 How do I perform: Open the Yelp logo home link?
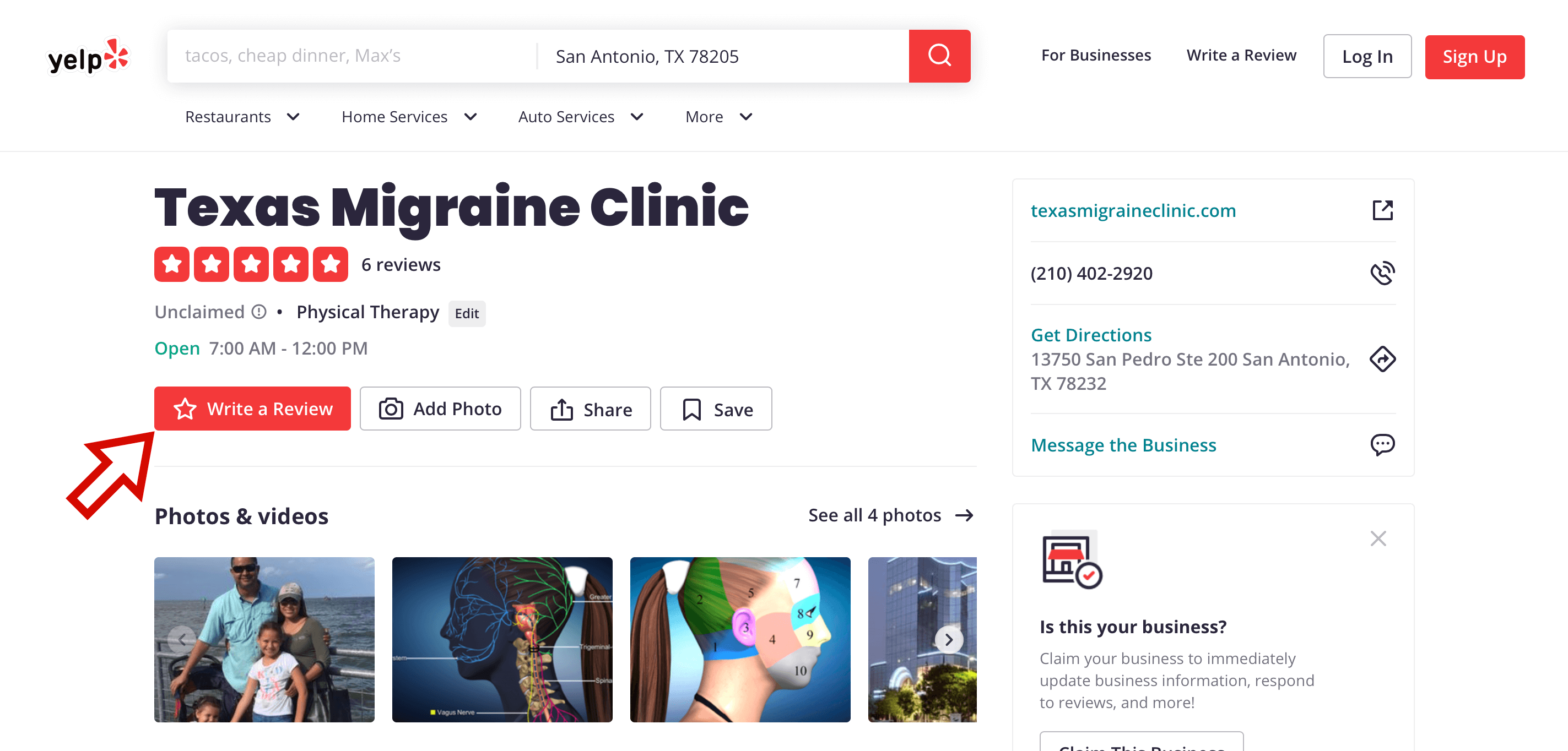(88, 57)
